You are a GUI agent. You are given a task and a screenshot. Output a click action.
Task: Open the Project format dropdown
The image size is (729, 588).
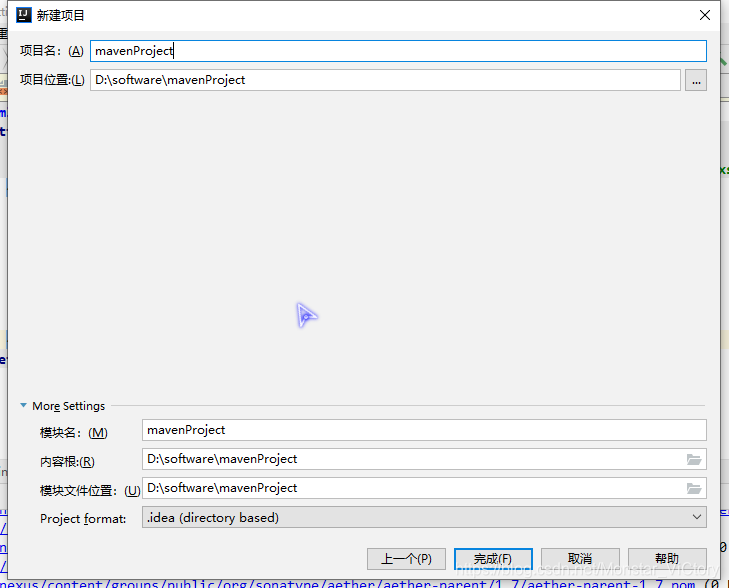point(424,517)
